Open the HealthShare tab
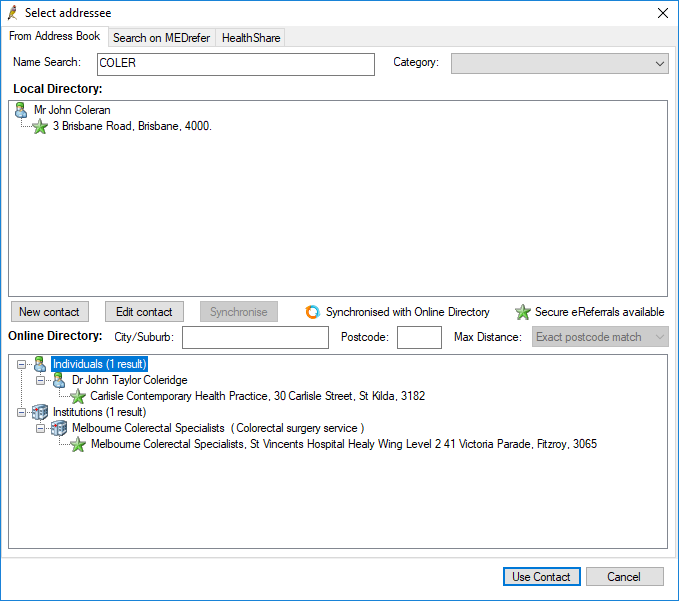This screenshot has width=679, height=601. (251, 38)
